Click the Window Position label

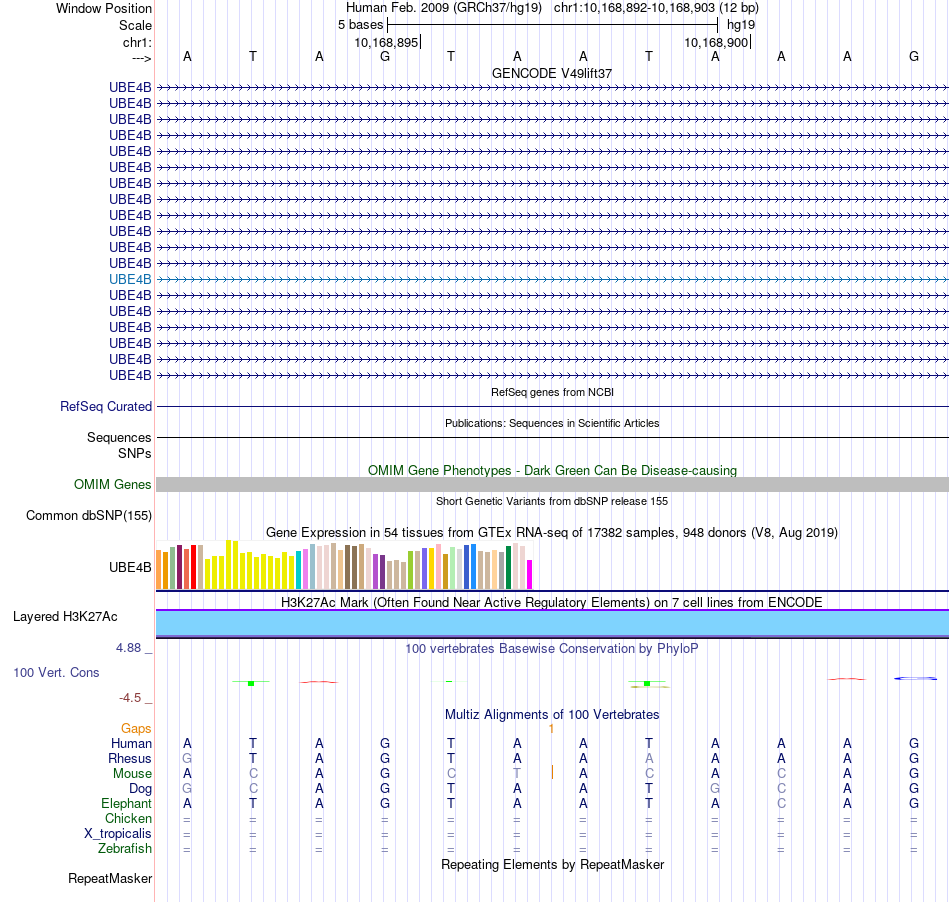pos(104,8)
